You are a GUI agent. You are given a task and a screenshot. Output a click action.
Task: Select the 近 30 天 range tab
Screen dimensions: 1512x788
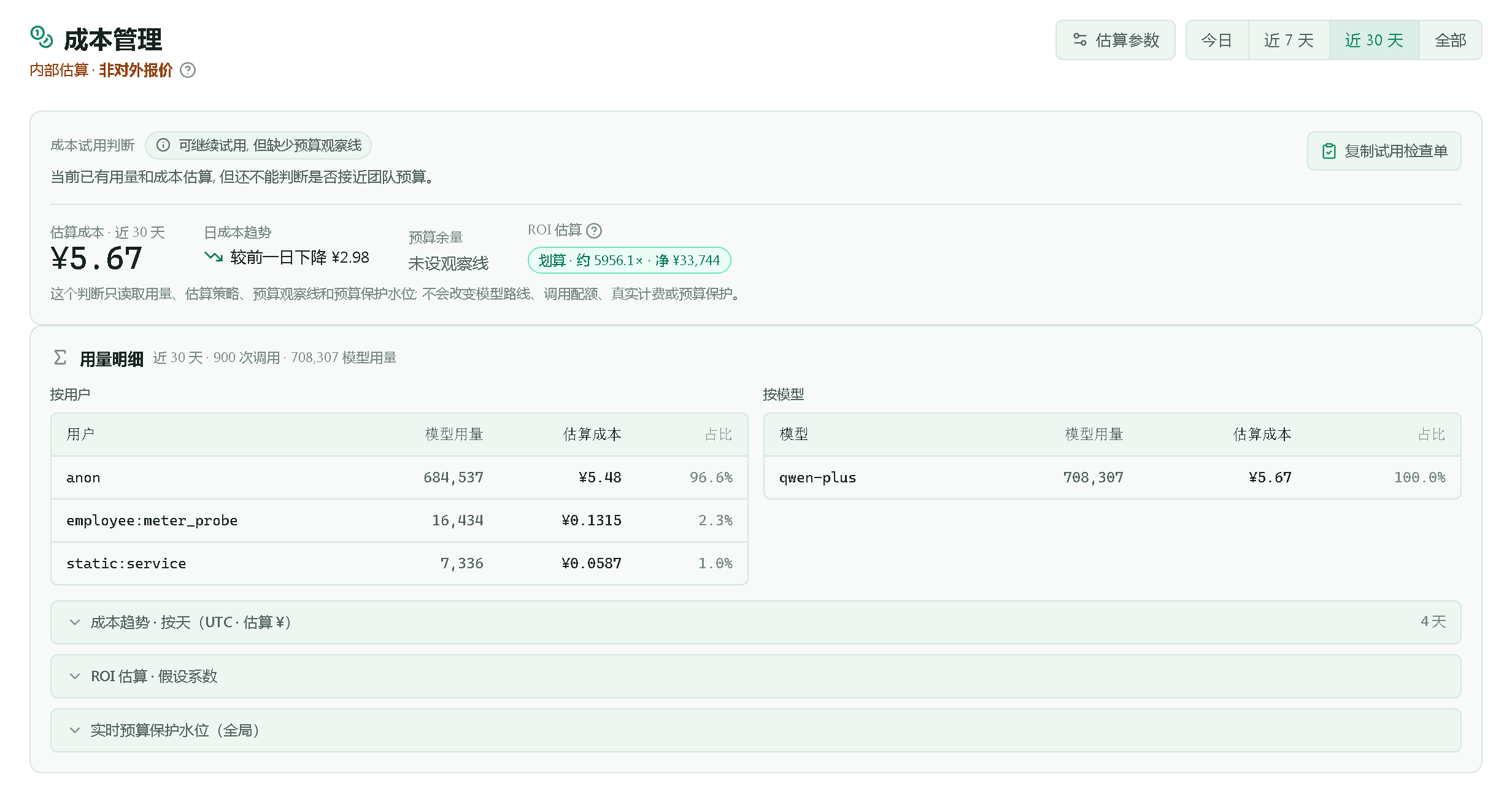tap(1374, 40)
